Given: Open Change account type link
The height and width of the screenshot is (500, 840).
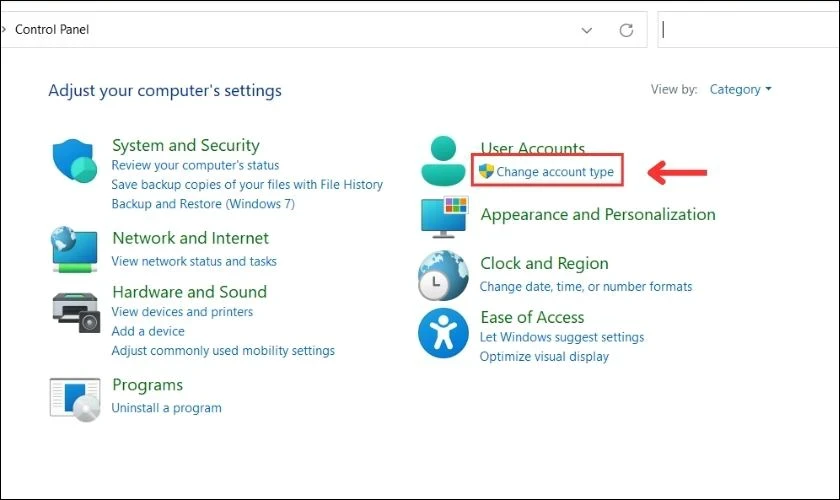Looking at the screenshot, I should pos(555,172).
